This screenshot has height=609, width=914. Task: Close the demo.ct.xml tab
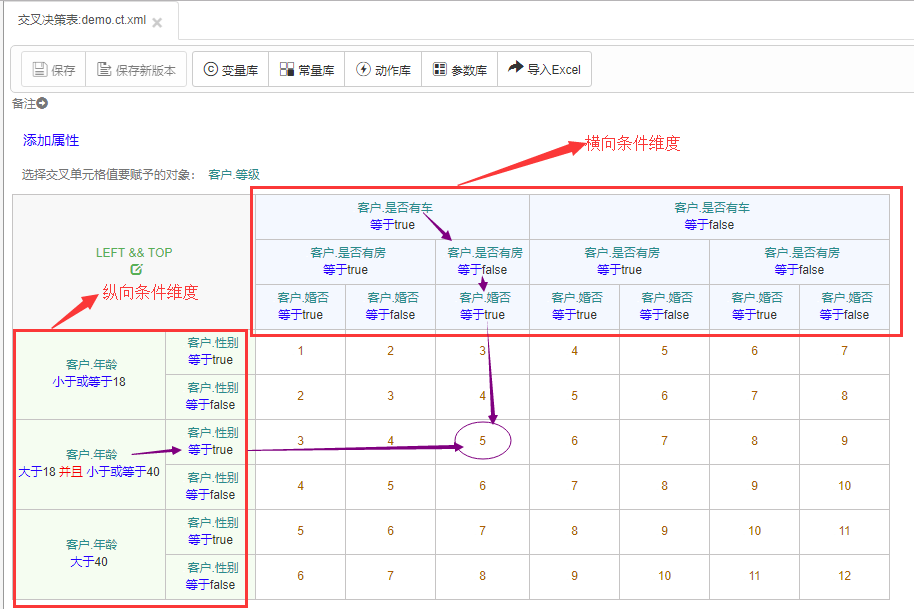click(157, 23)
